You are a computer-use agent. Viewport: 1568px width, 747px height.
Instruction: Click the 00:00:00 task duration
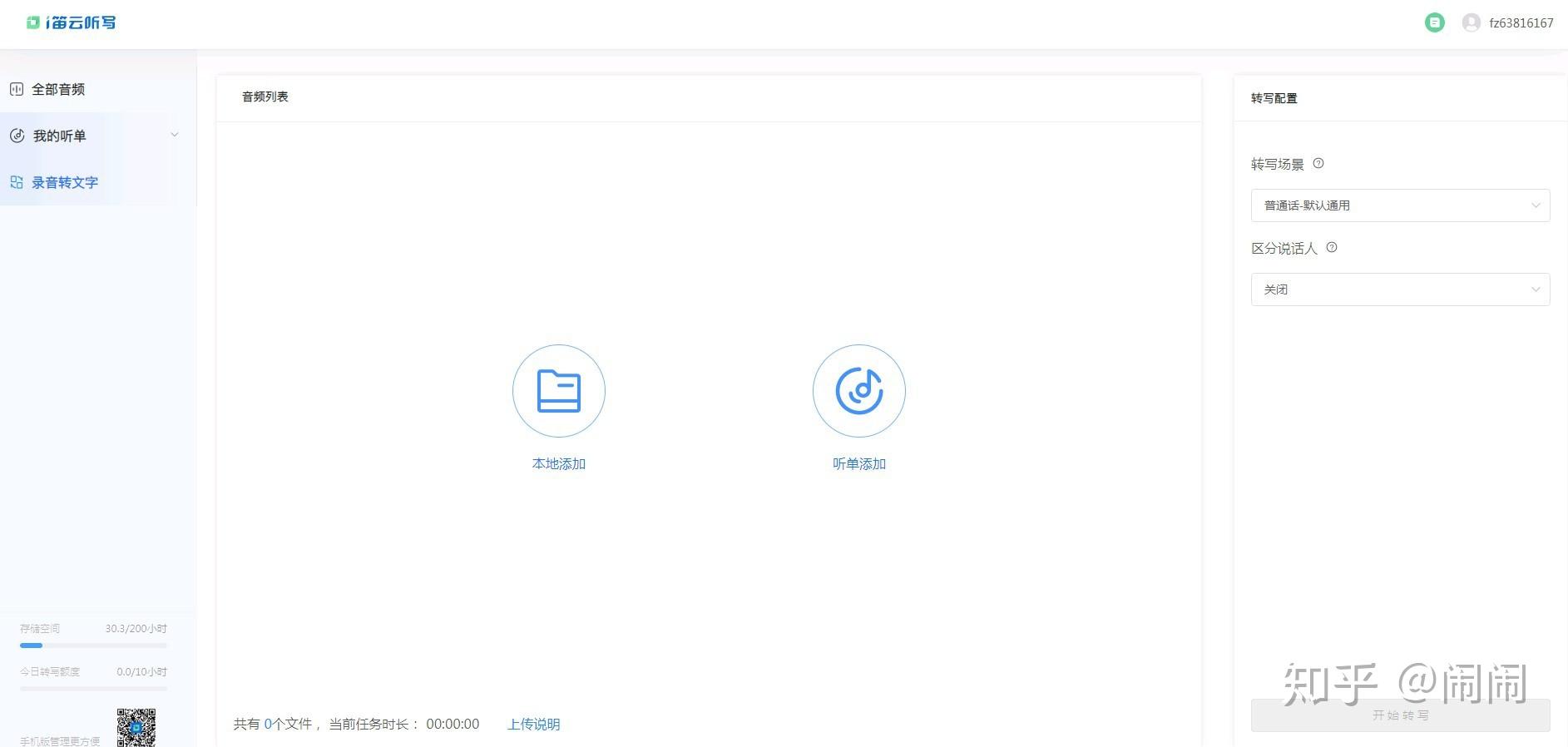click(x=453, y=725)
